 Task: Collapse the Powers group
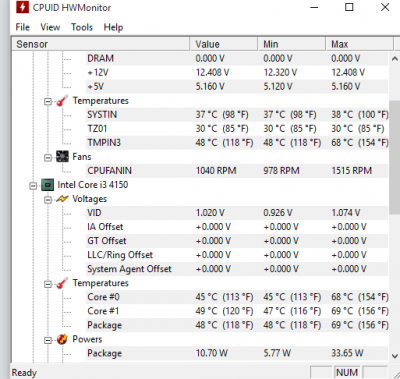(48, 340)
